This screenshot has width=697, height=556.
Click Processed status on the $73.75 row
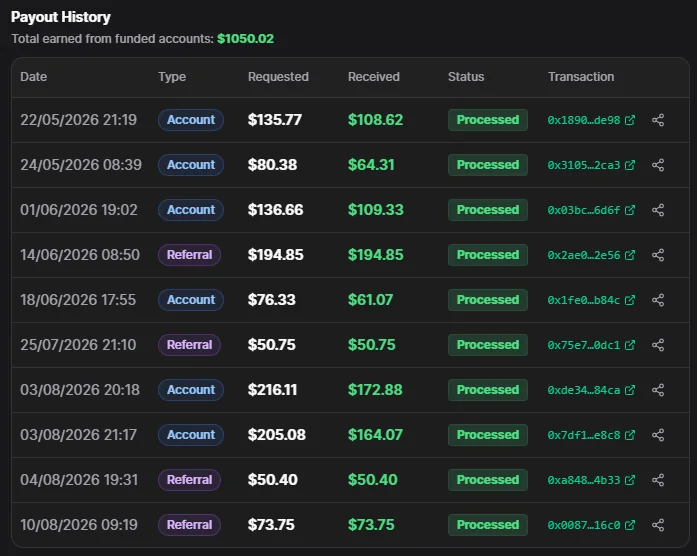488,525
